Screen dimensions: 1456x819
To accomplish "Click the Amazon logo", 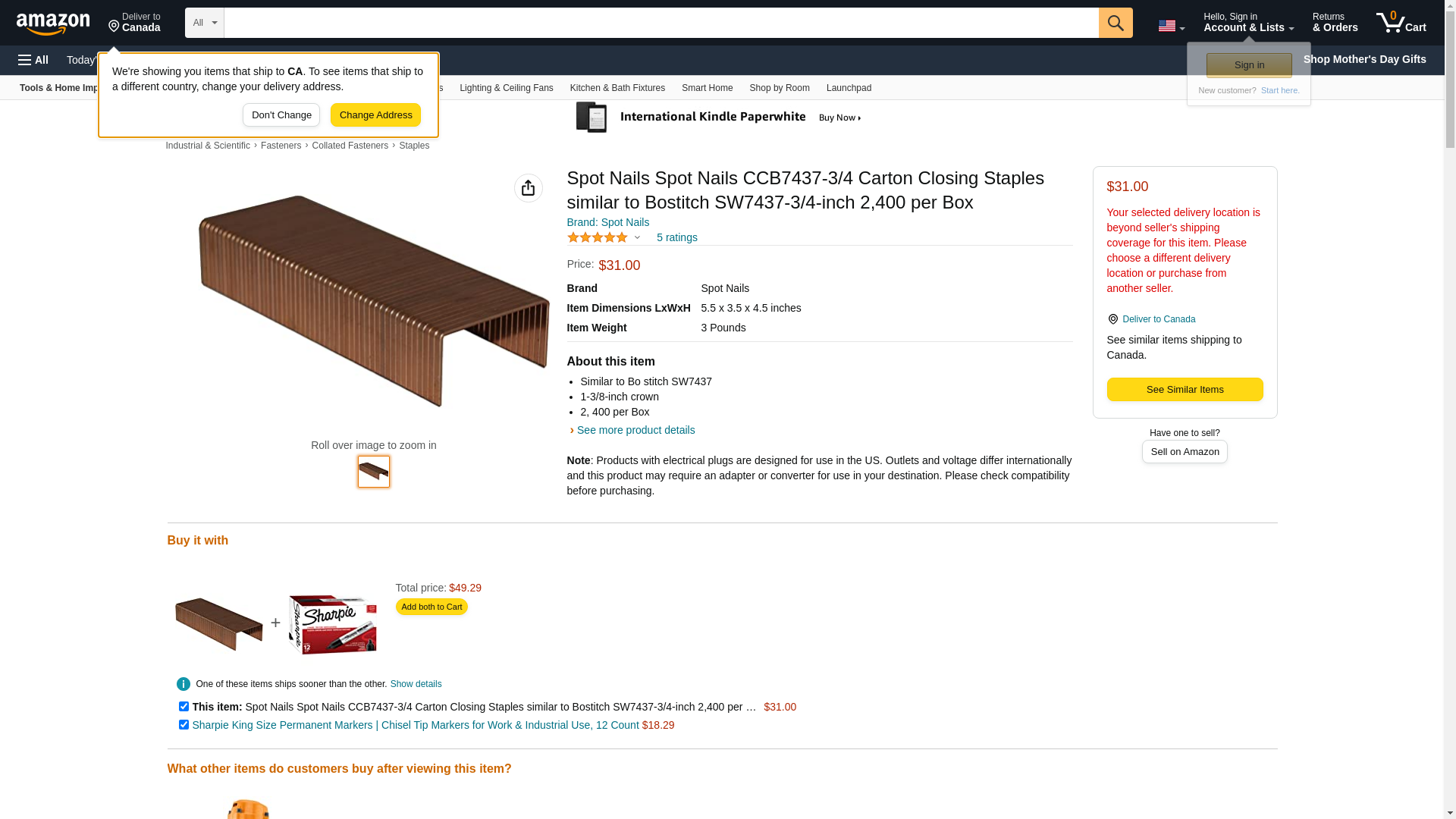I will tap(53, 24).
